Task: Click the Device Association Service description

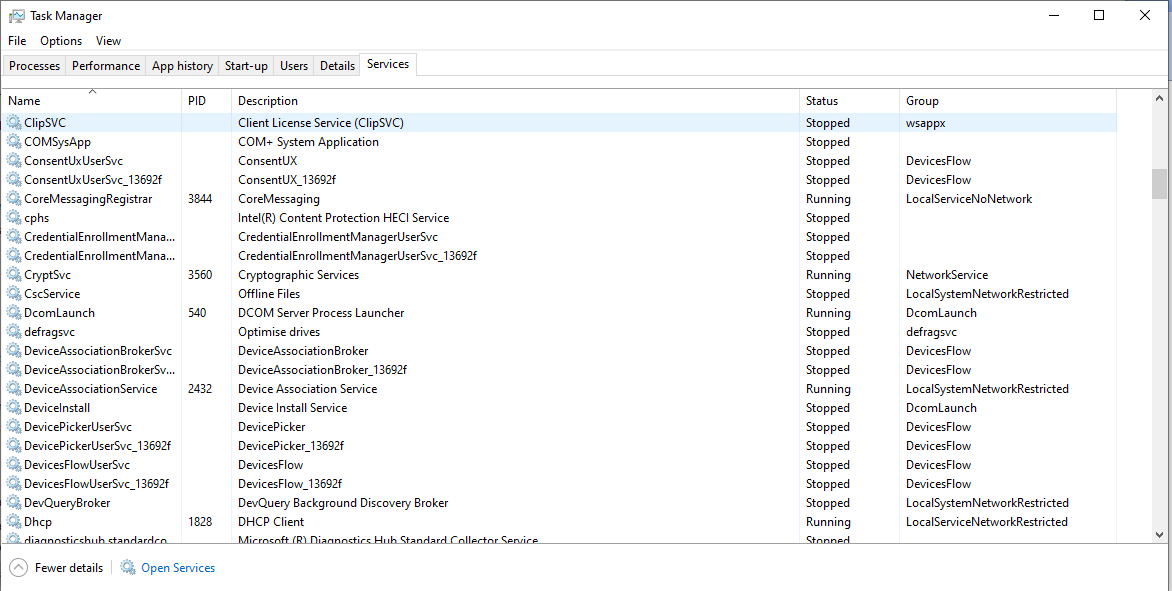Action: coord(307,389)
